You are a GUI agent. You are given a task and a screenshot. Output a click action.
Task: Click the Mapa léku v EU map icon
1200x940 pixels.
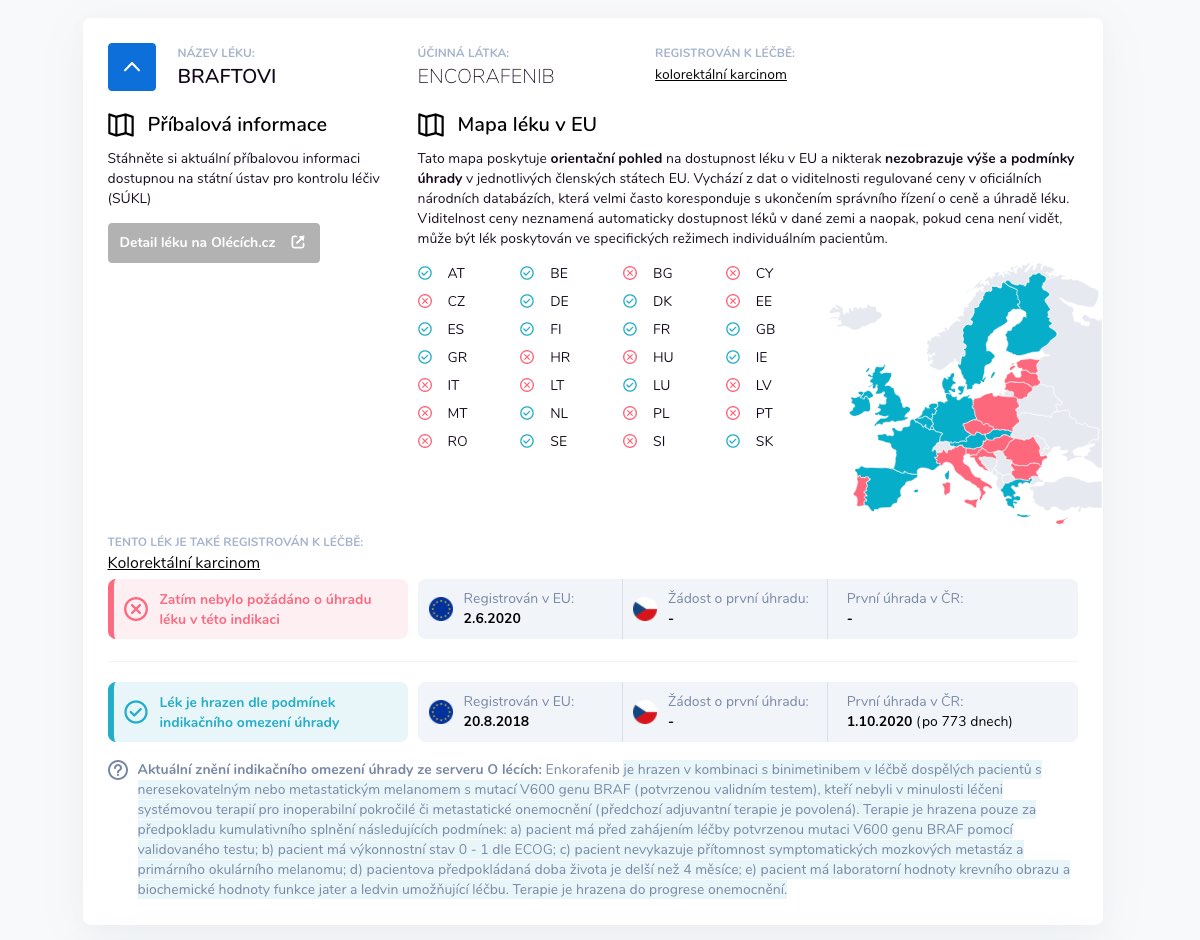(431, 125)
